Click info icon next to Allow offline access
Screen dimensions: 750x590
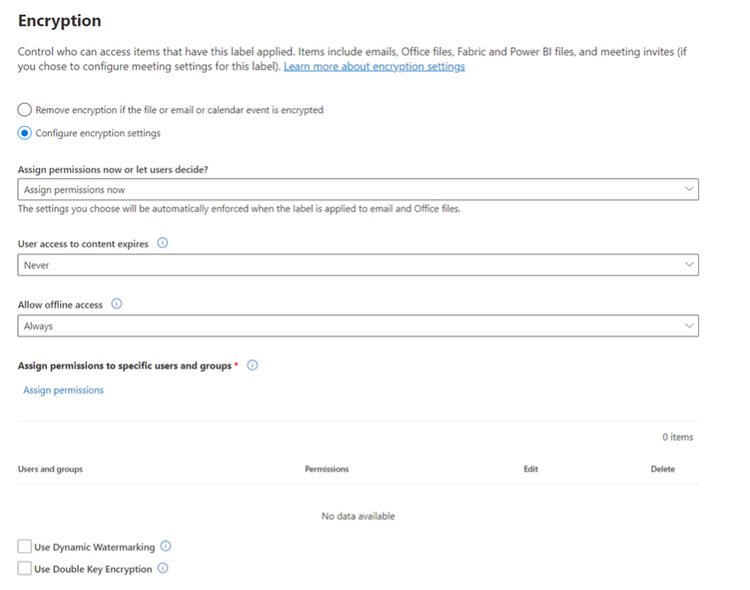[x=116, y=304]
